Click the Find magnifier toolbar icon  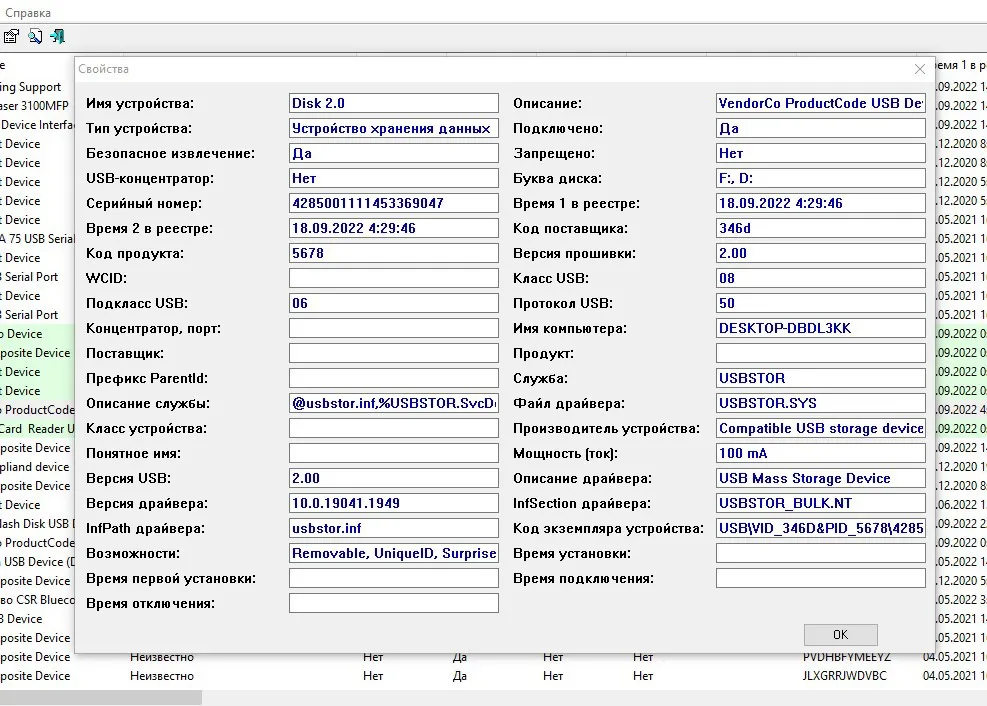point(35,37)
